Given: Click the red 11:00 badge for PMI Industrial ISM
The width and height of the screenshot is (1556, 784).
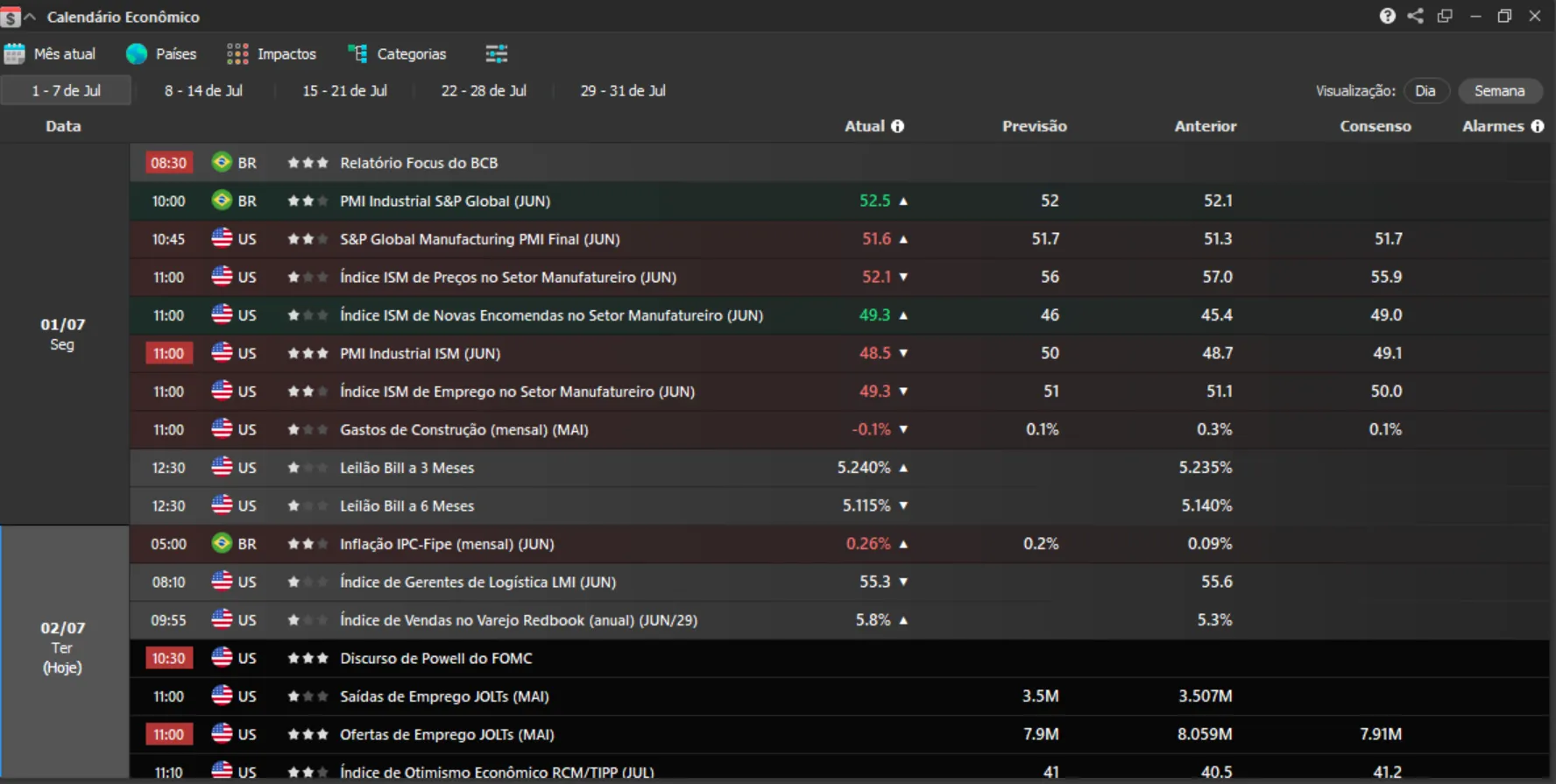Looking at the screenshot, I should [x=168, y=354].
